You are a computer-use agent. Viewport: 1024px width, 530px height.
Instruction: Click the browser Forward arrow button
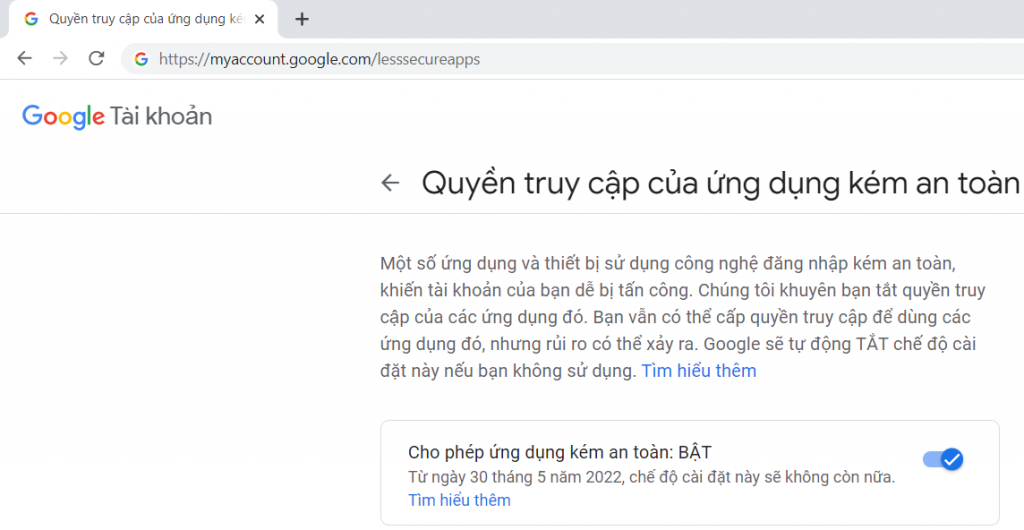pyautogui.click(x=61, y=59)
